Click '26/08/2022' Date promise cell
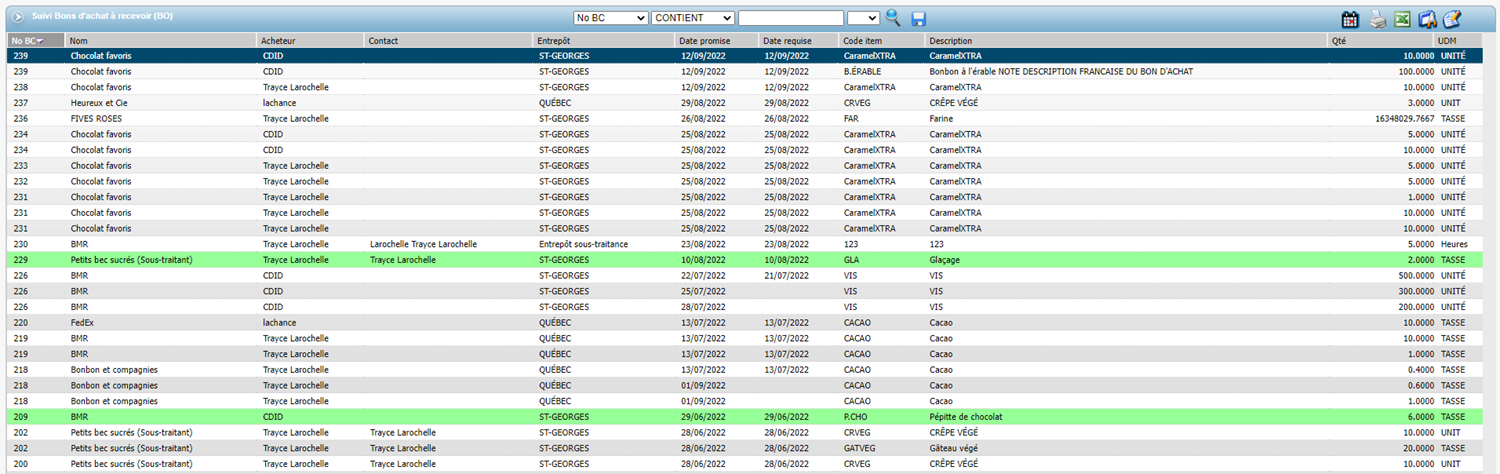Image resolution: width=1500 pixels, height=474 pixels. (705, 119)
